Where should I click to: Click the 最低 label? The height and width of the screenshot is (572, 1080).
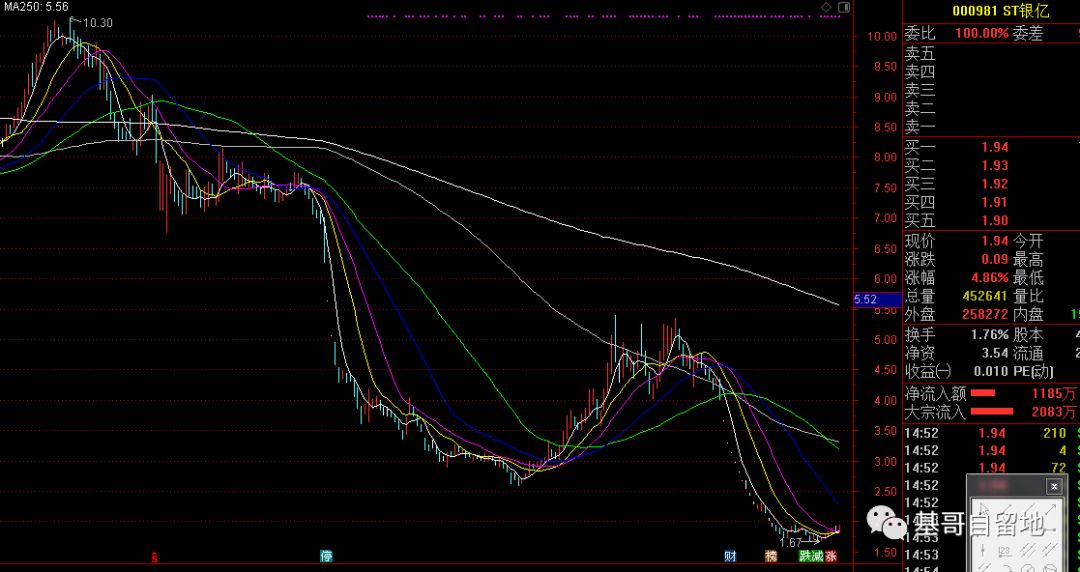[1028, 278]
